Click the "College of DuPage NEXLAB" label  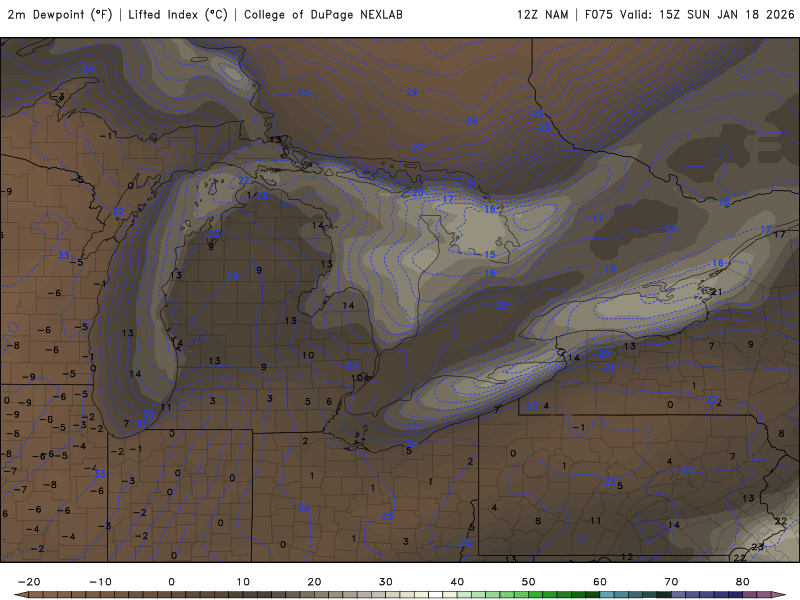(x=323, y=15)
